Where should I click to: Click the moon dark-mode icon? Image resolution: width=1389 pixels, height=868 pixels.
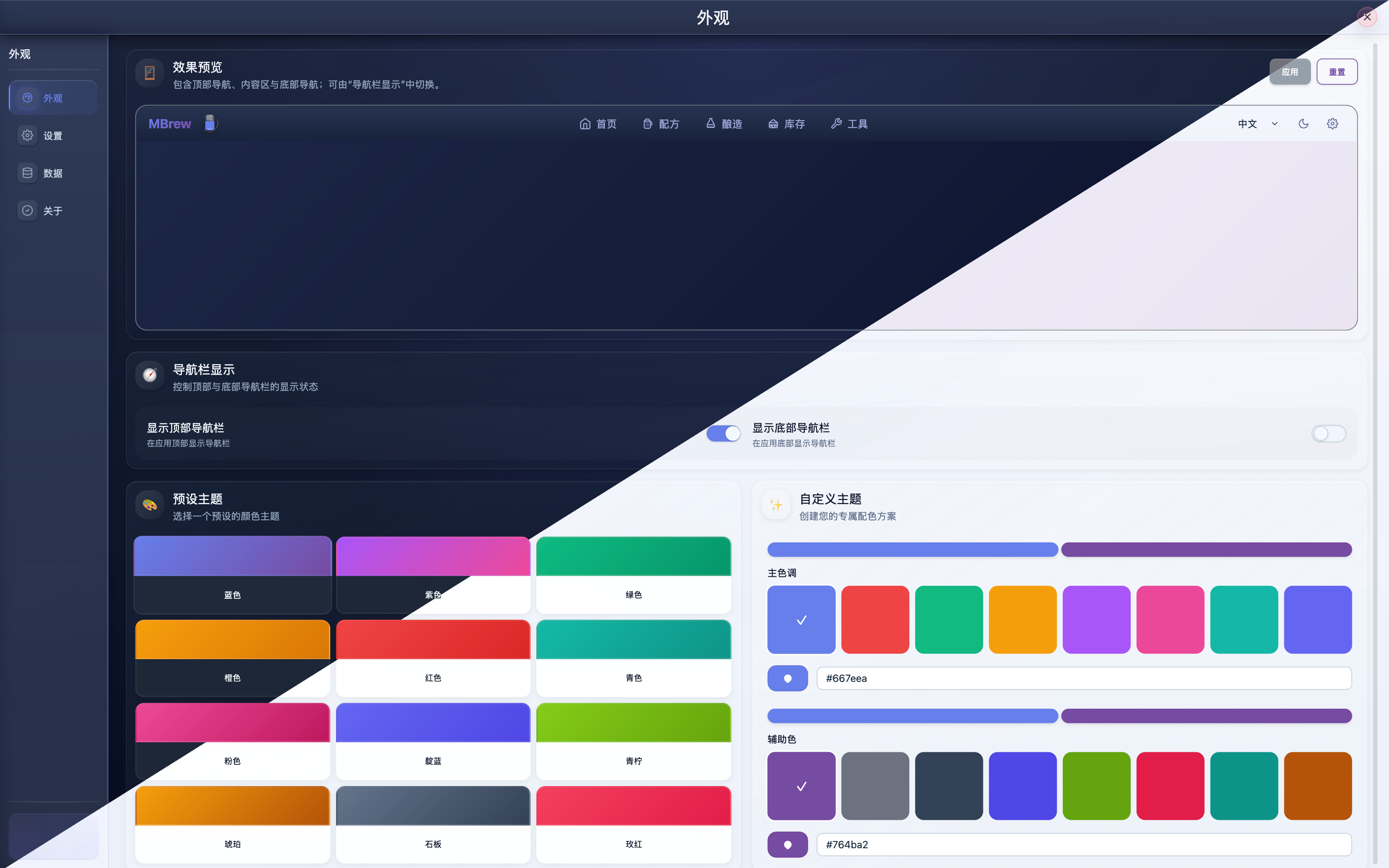1304,123
